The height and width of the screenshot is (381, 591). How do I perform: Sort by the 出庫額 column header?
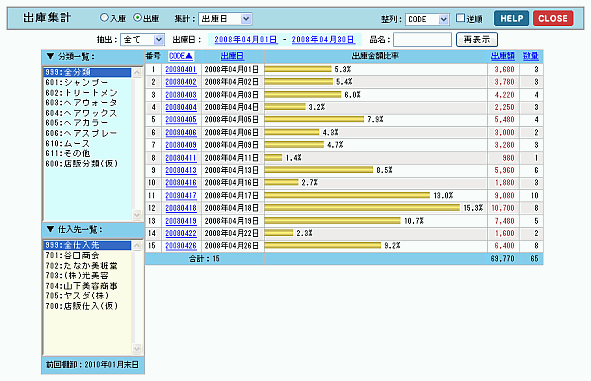502,56
